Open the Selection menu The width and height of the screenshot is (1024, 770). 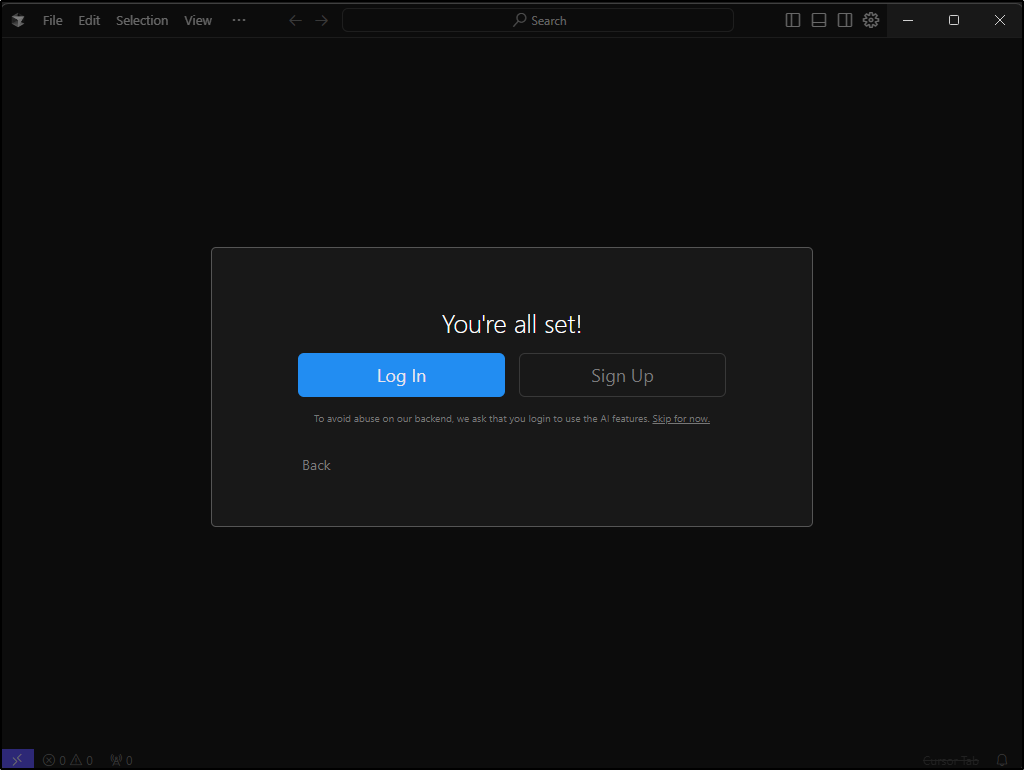coord(142,20)
